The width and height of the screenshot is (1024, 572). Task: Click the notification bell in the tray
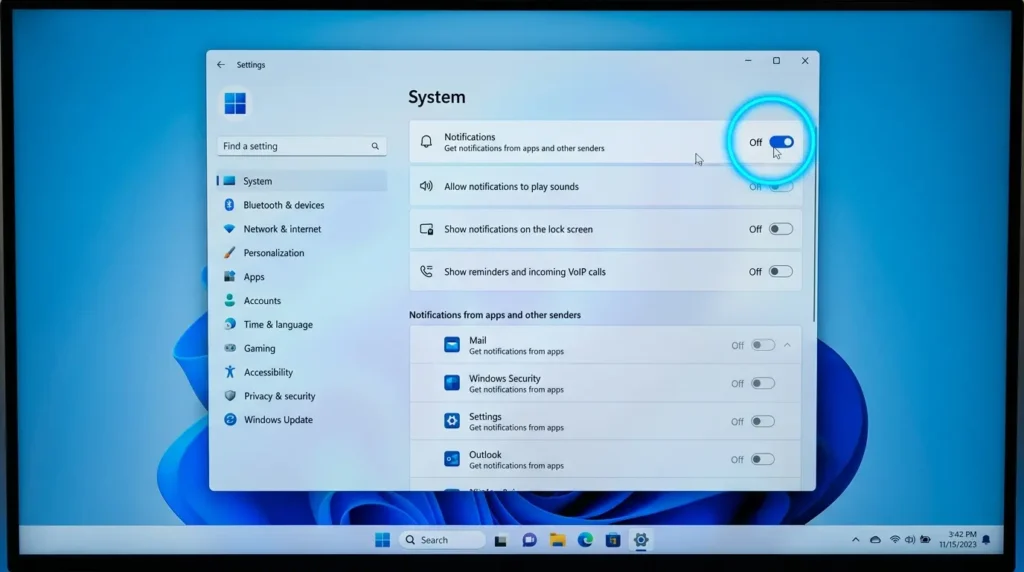(987, 540)
